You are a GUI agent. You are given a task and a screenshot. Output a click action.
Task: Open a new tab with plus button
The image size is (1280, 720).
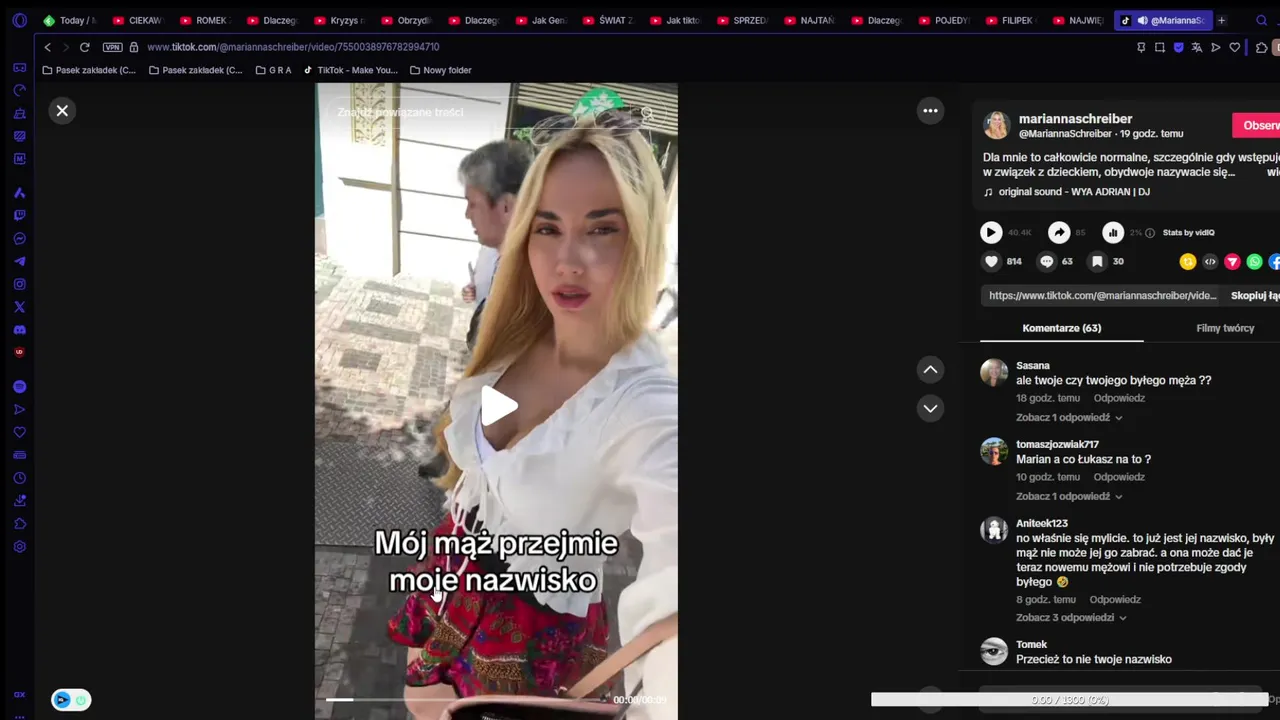tap(1221, 20)
